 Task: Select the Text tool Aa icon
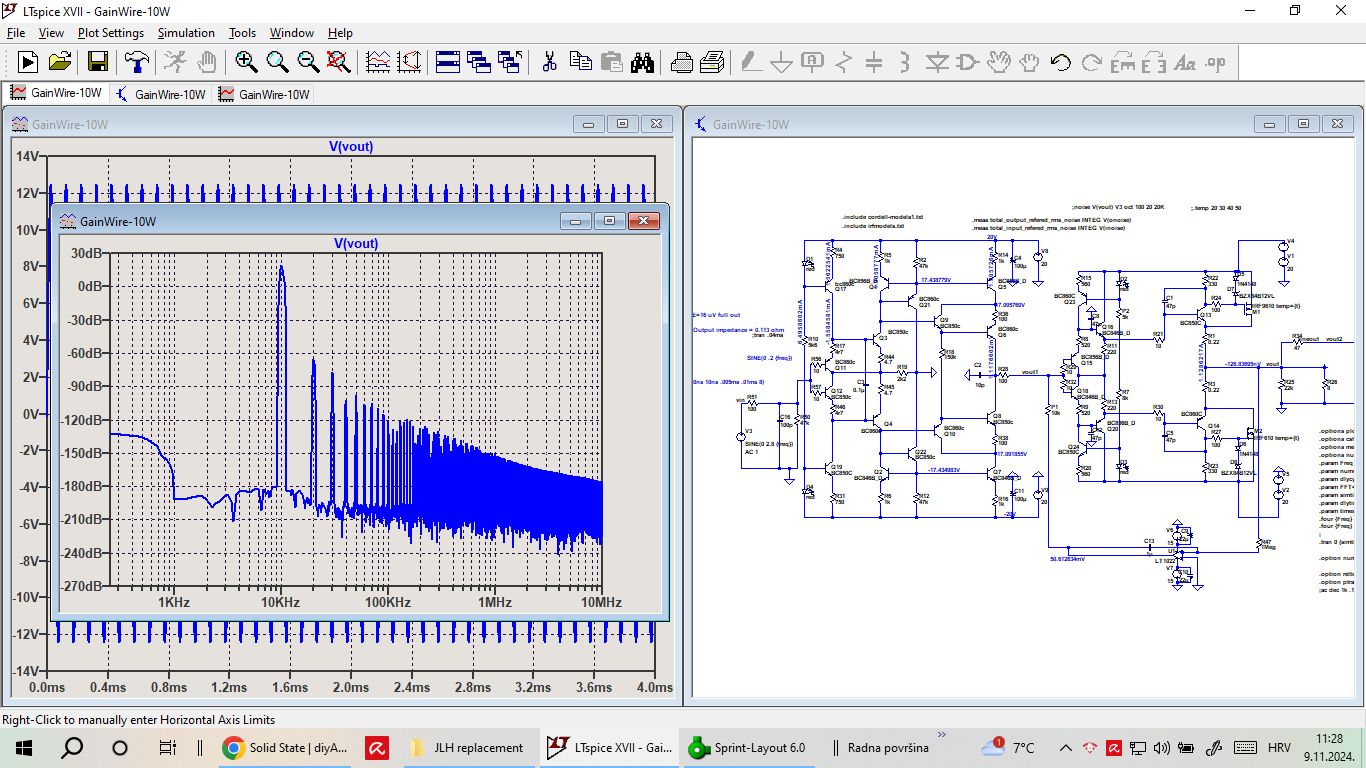[x=1184, y=62]
